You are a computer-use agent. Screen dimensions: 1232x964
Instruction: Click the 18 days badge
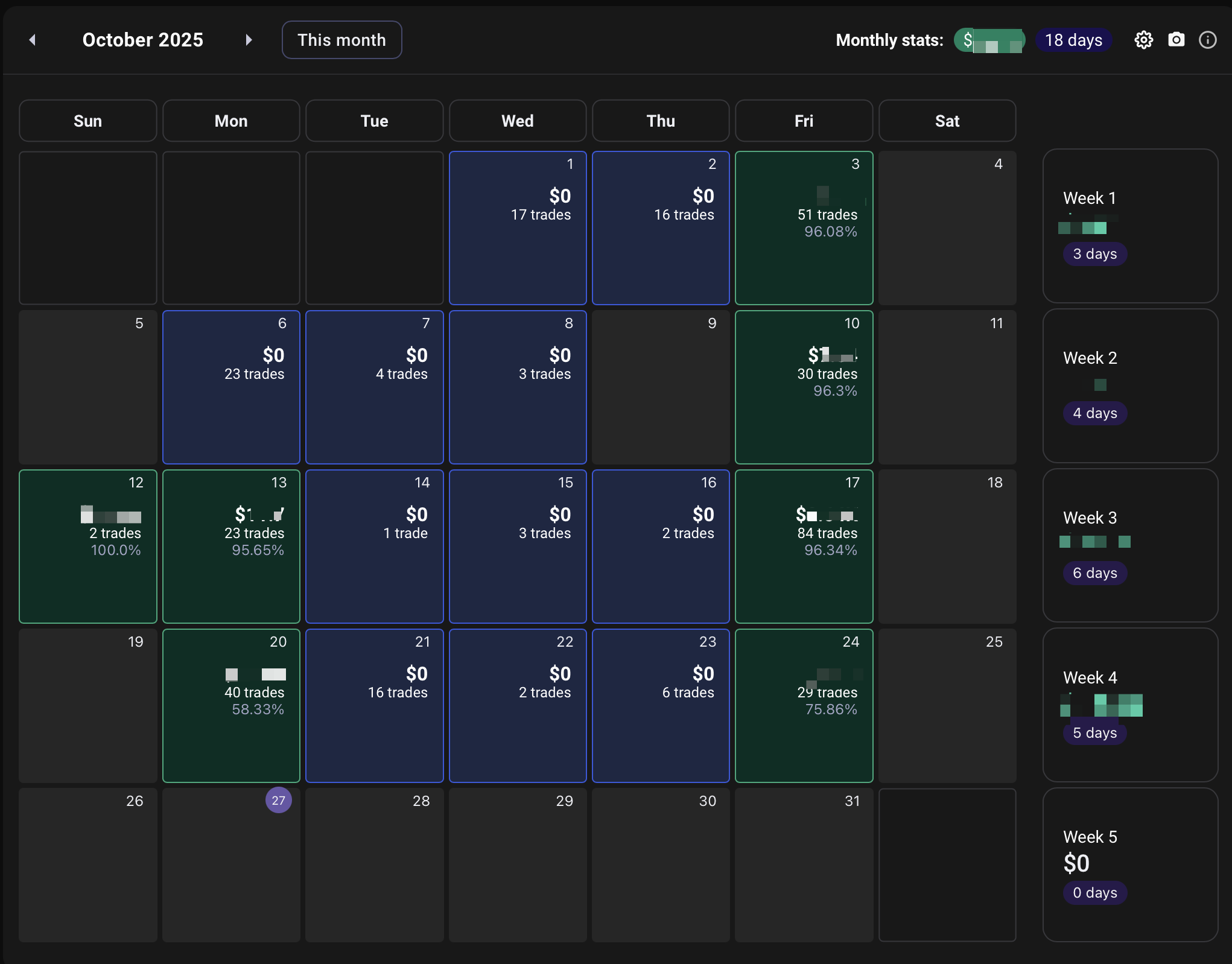point(1073,40)
